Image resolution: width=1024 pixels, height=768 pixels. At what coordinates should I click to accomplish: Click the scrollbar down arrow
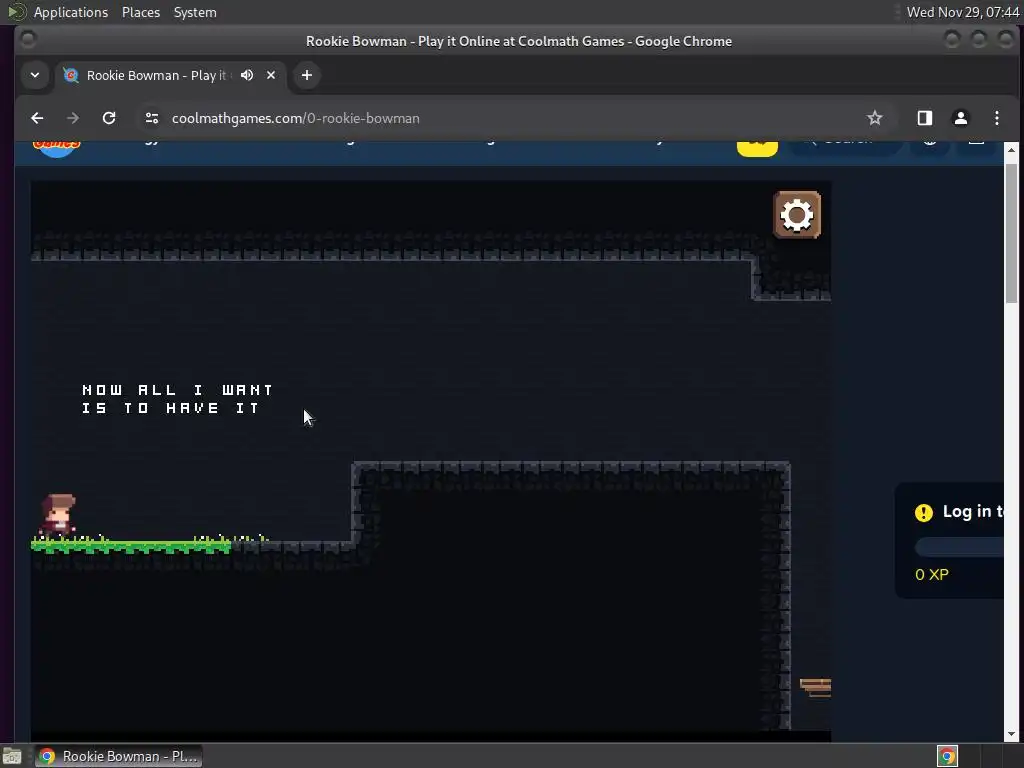[x=1012, y=735]
